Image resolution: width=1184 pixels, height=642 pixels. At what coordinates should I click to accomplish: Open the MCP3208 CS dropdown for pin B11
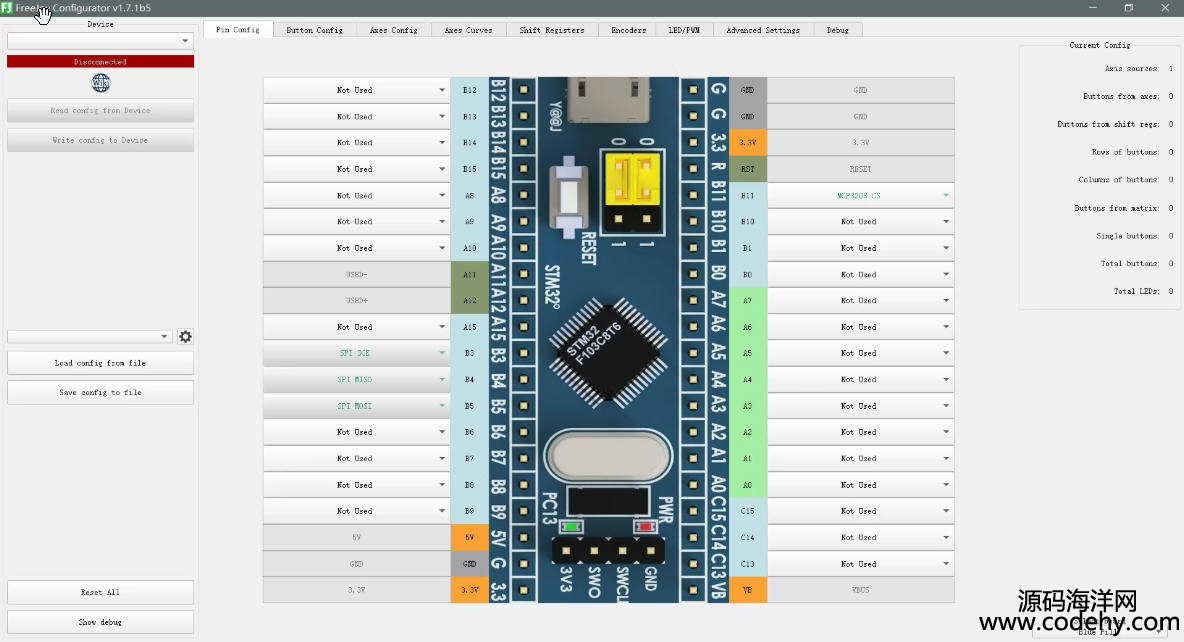pos(861,196)
